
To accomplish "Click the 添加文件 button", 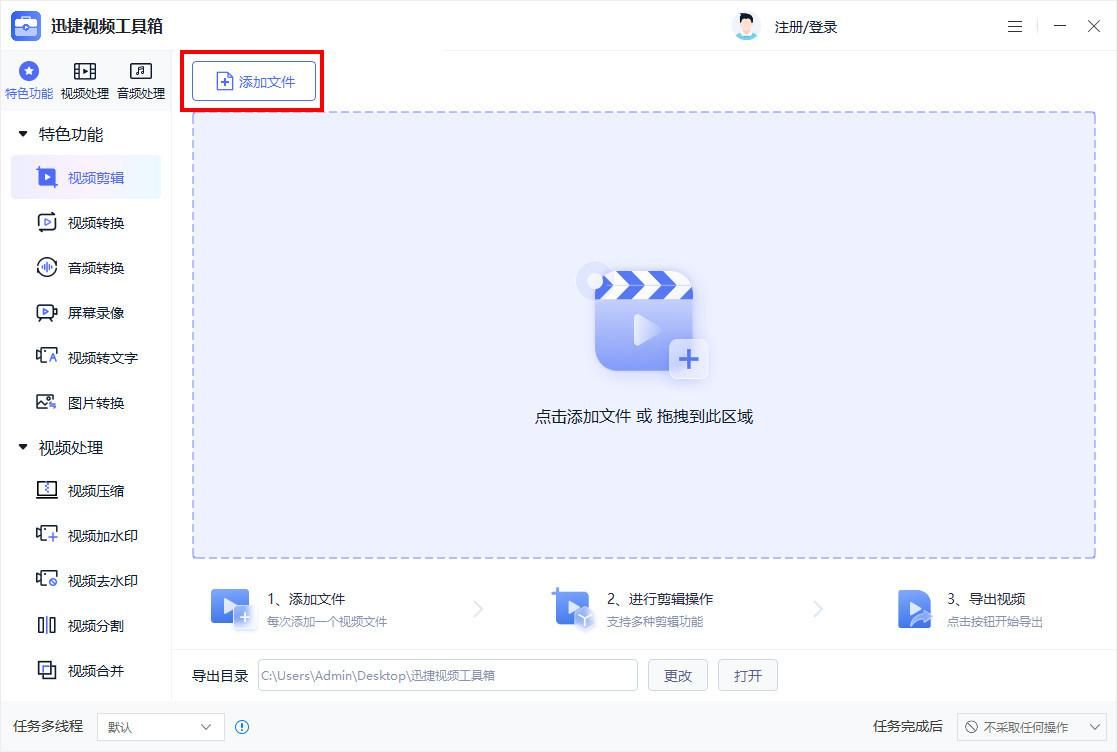I will [254, 81].
